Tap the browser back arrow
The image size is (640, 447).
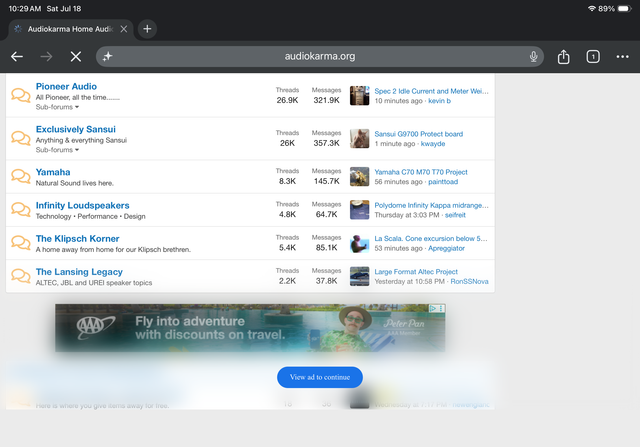click(x=17, y=56)
